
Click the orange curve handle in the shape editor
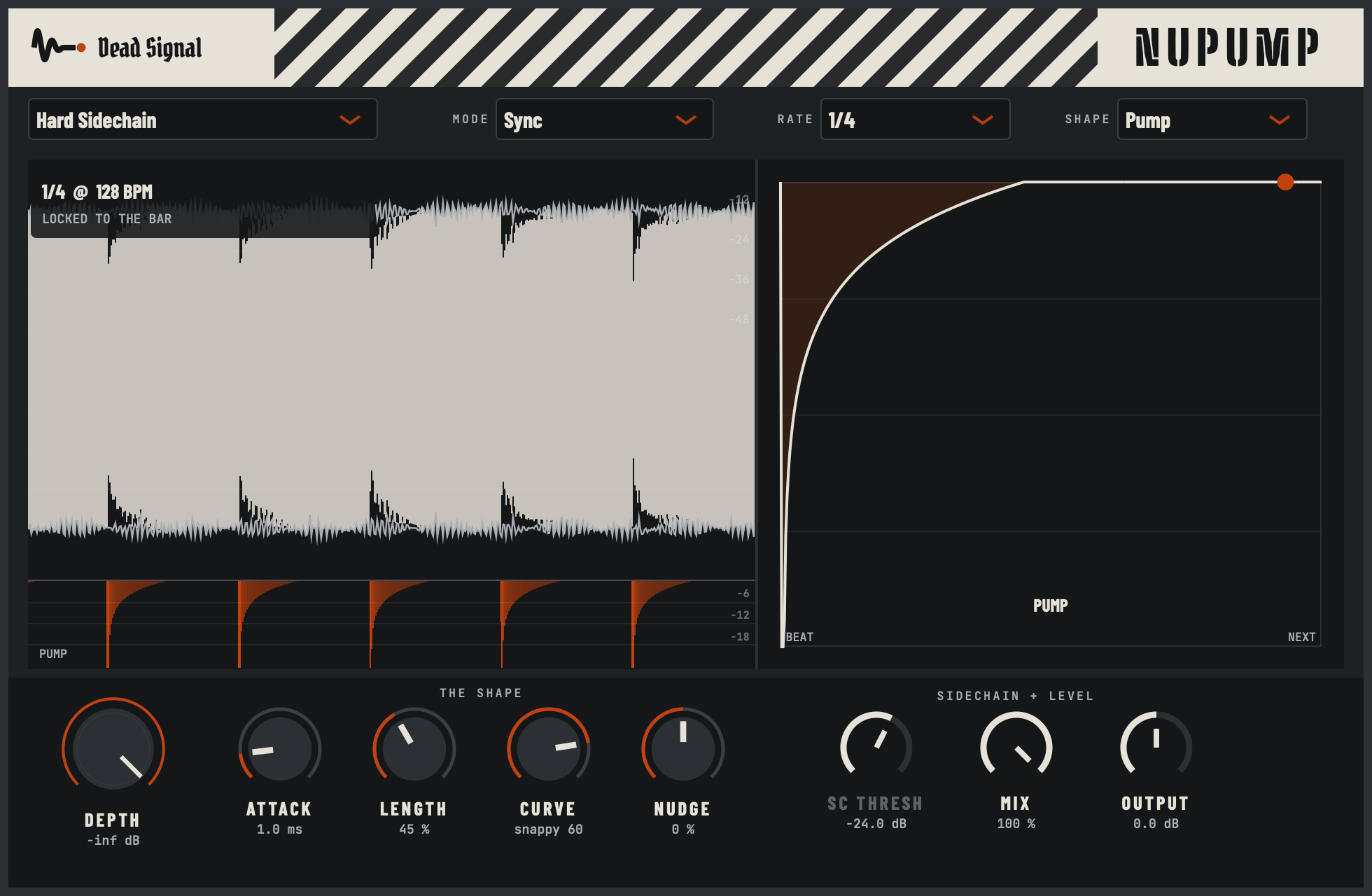(x=1285, y=182)
